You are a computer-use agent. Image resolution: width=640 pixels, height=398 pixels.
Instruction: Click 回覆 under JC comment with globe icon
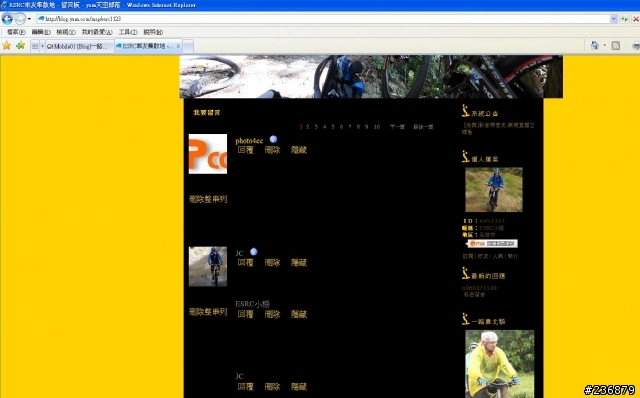[245, 262]
